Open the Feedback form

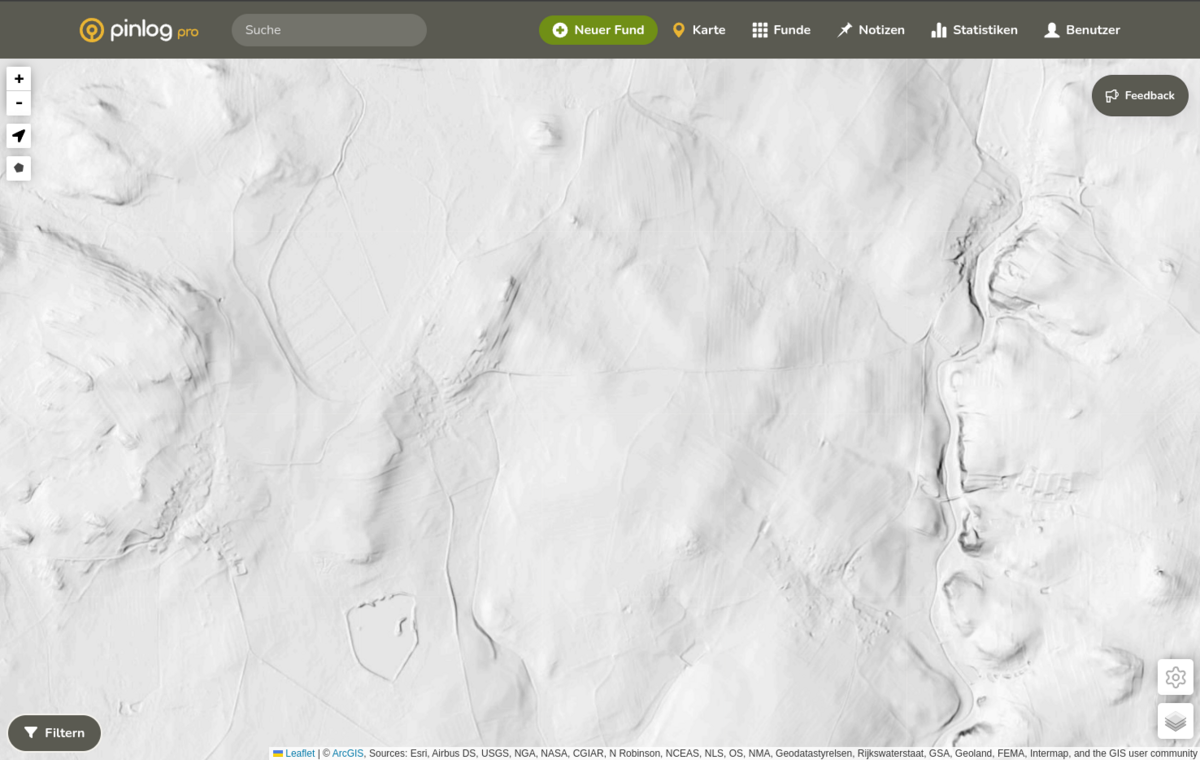[1140, 96]
